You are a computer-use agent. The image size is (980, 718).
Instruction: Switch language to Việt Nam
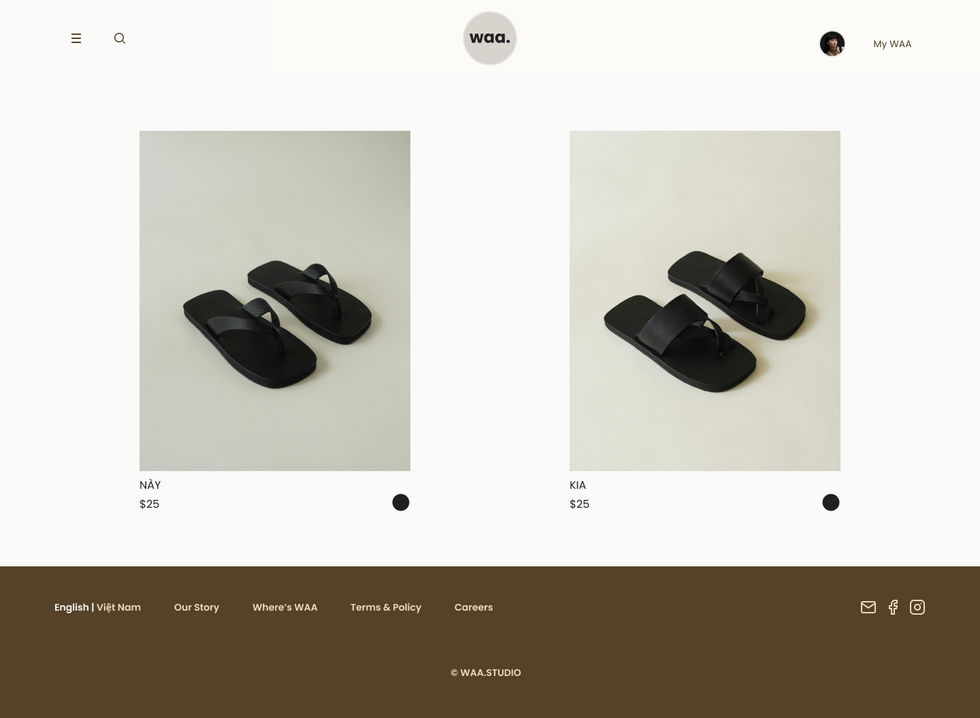coord(119,607)
